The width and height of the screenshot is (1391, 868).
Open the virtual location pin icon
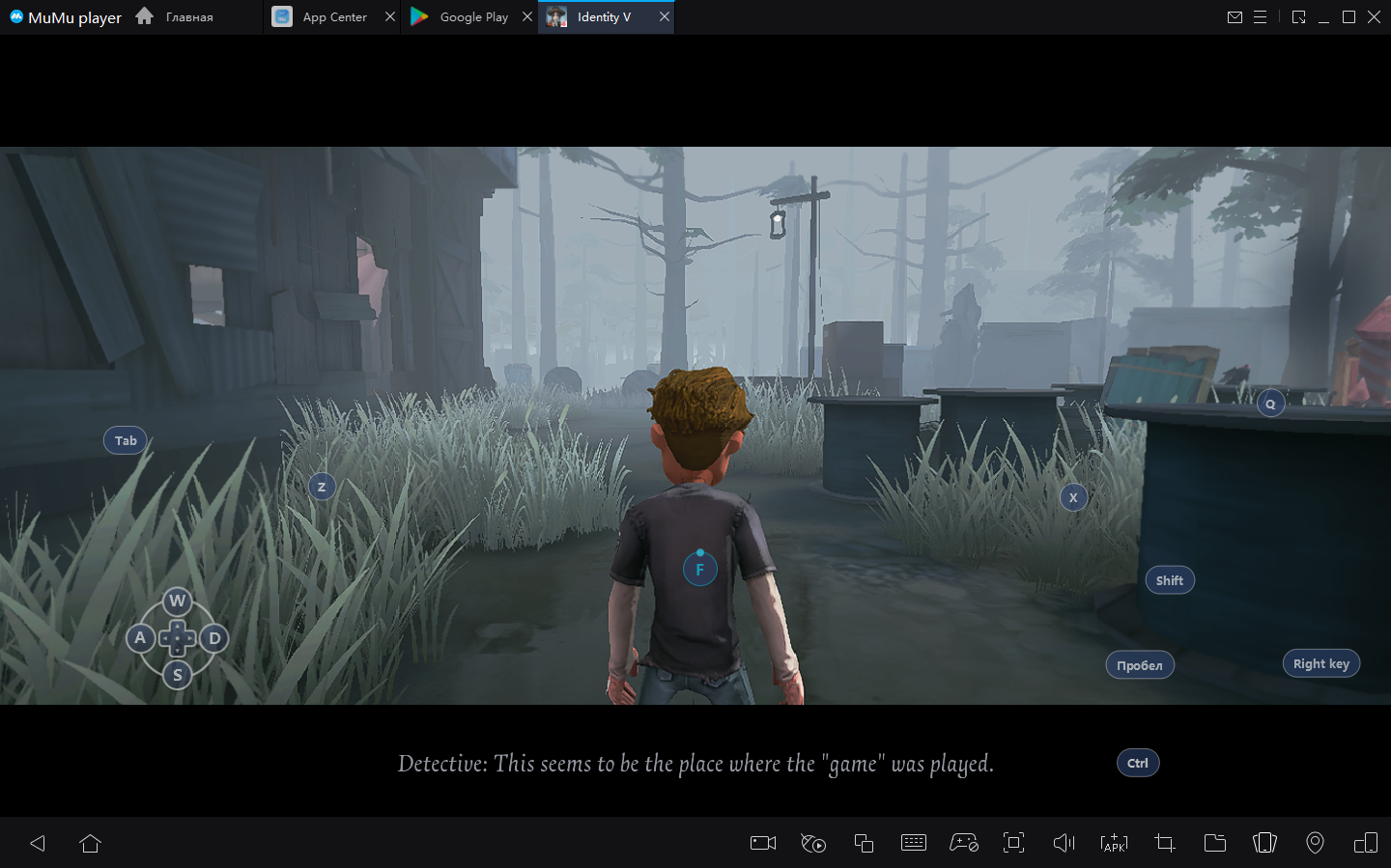coord(1315,843)
